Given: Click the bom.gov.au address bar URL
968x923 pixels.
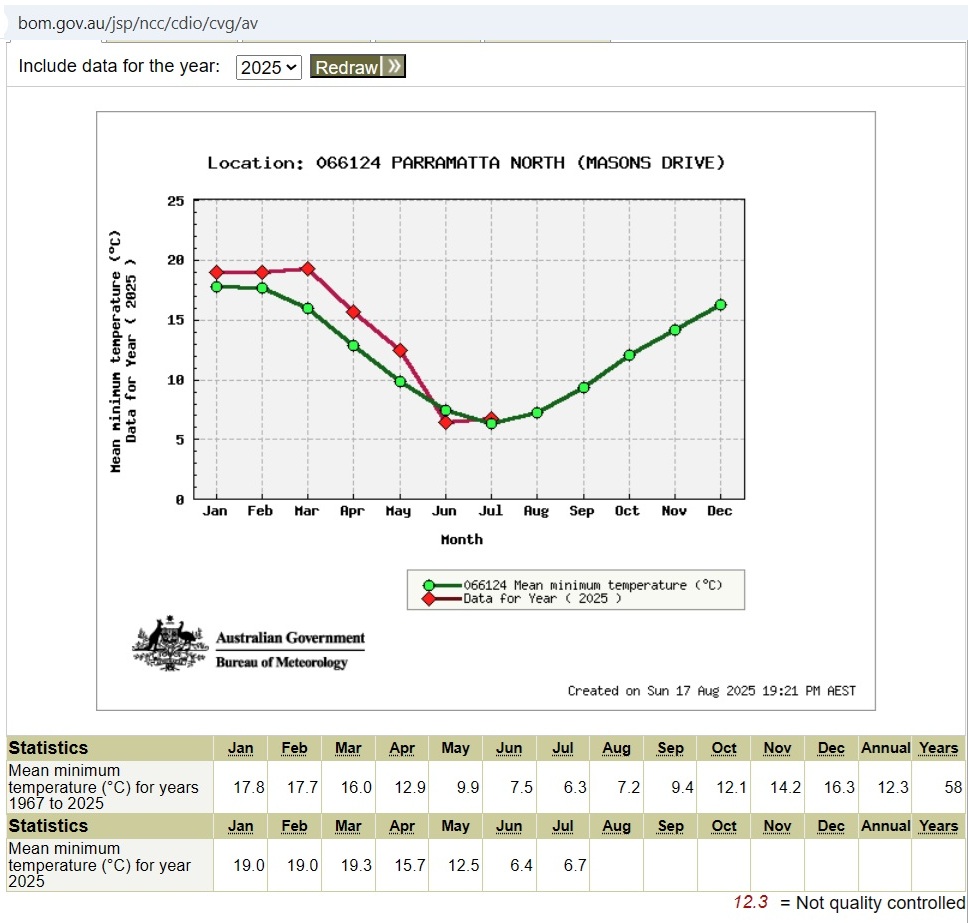Looking at the screenshot, I should coord(138,23).
